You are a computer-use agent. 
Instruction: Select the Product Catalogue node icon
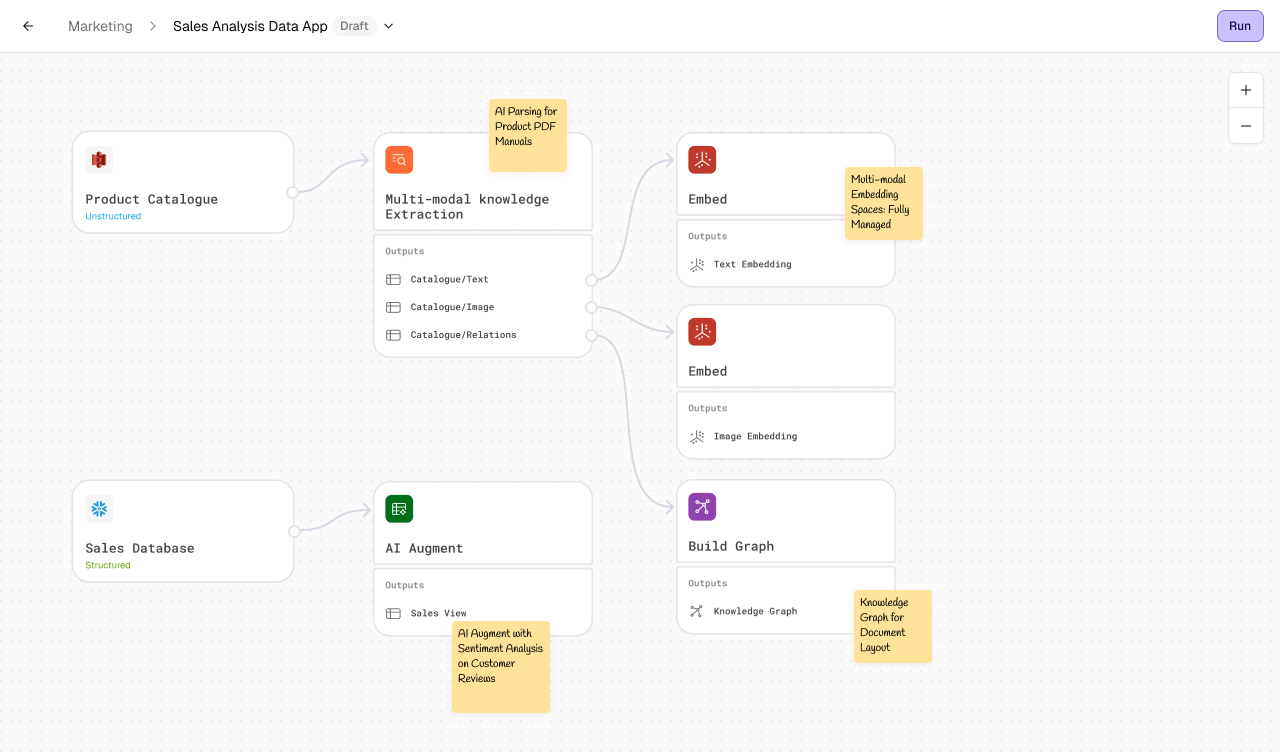coord(99,159)
